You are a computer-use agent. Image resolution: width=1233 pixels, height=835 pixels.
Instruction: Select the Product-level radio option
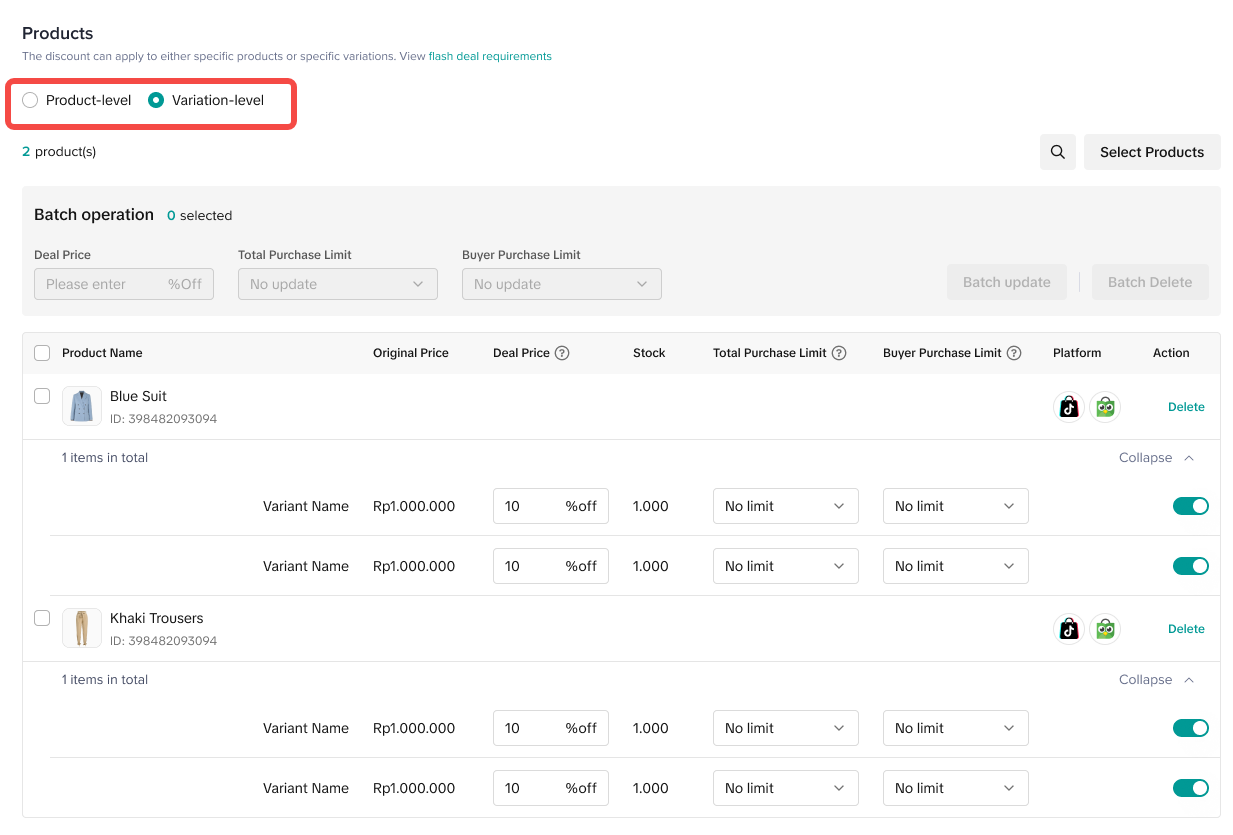pos(31,100)
